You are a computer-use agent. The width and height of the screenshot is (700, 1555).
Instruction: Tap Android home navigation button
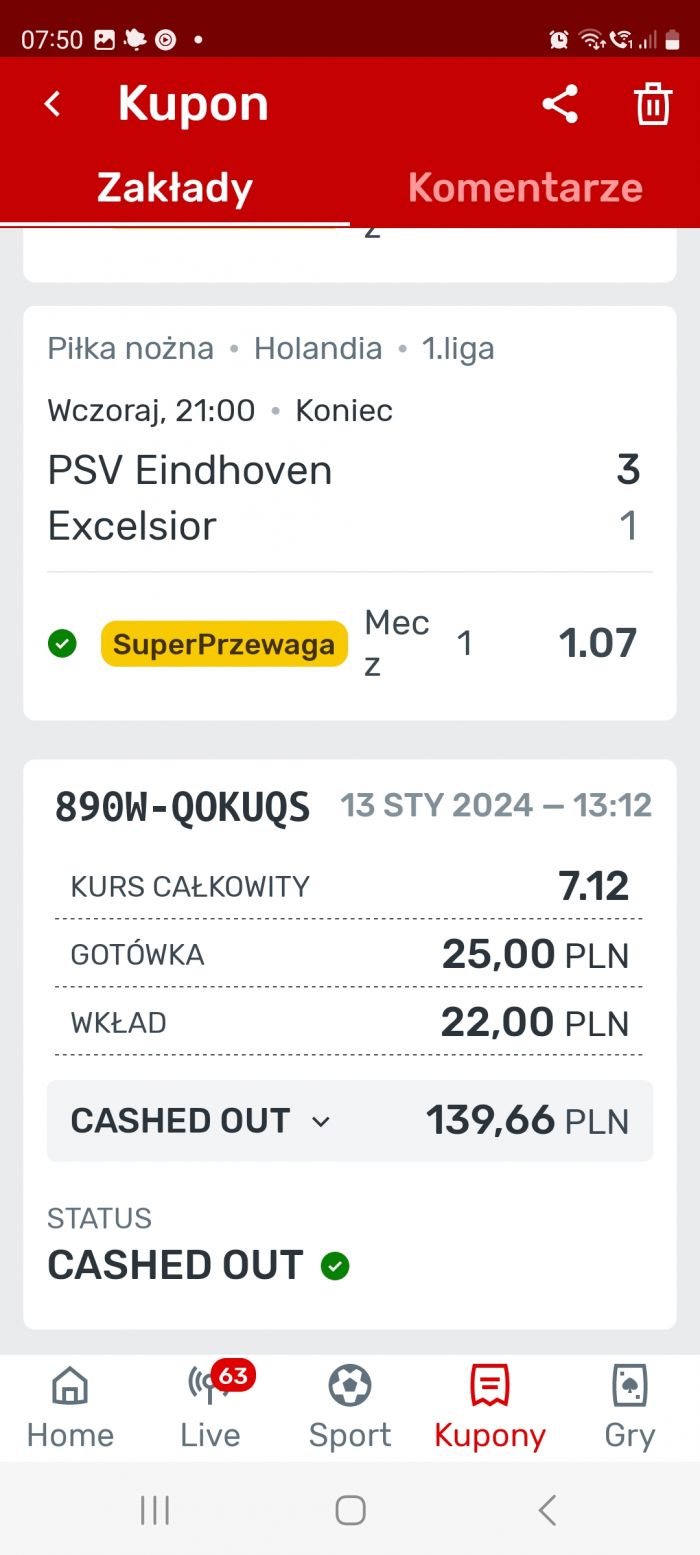pyautogui.click(x=350, y=1510)
